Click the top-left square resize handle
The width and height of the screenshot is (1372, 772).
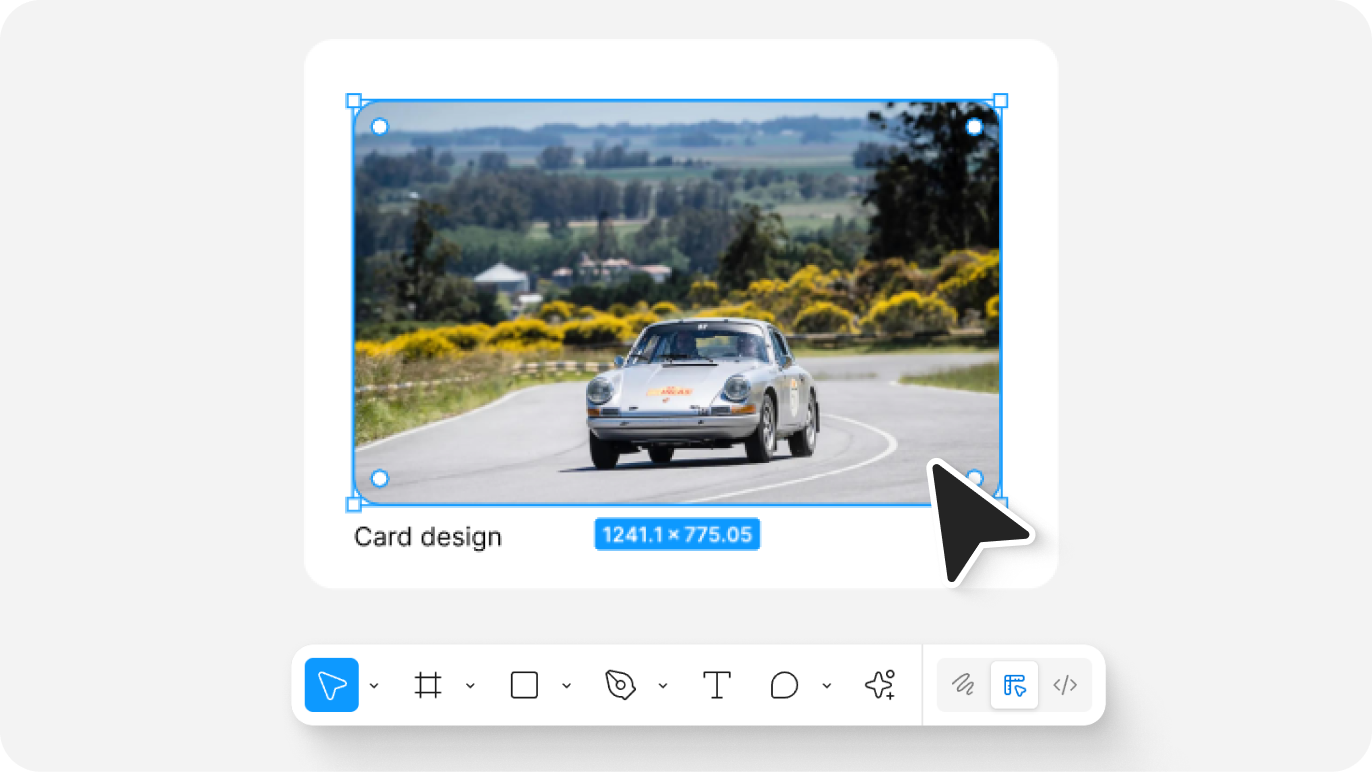353,100
